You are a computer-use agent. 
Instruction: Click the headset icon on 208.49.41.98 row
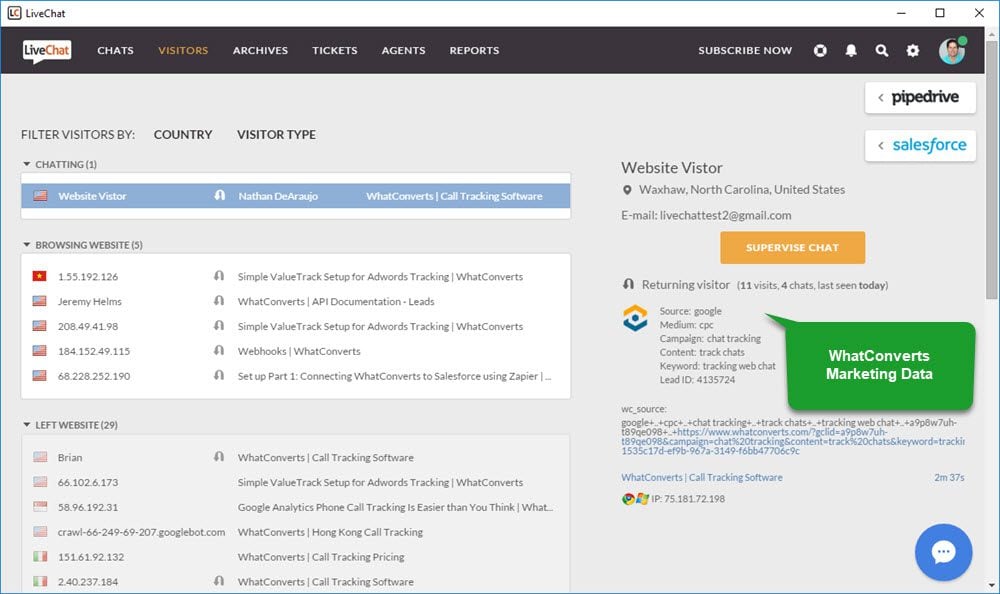click(x=219, y=325)
